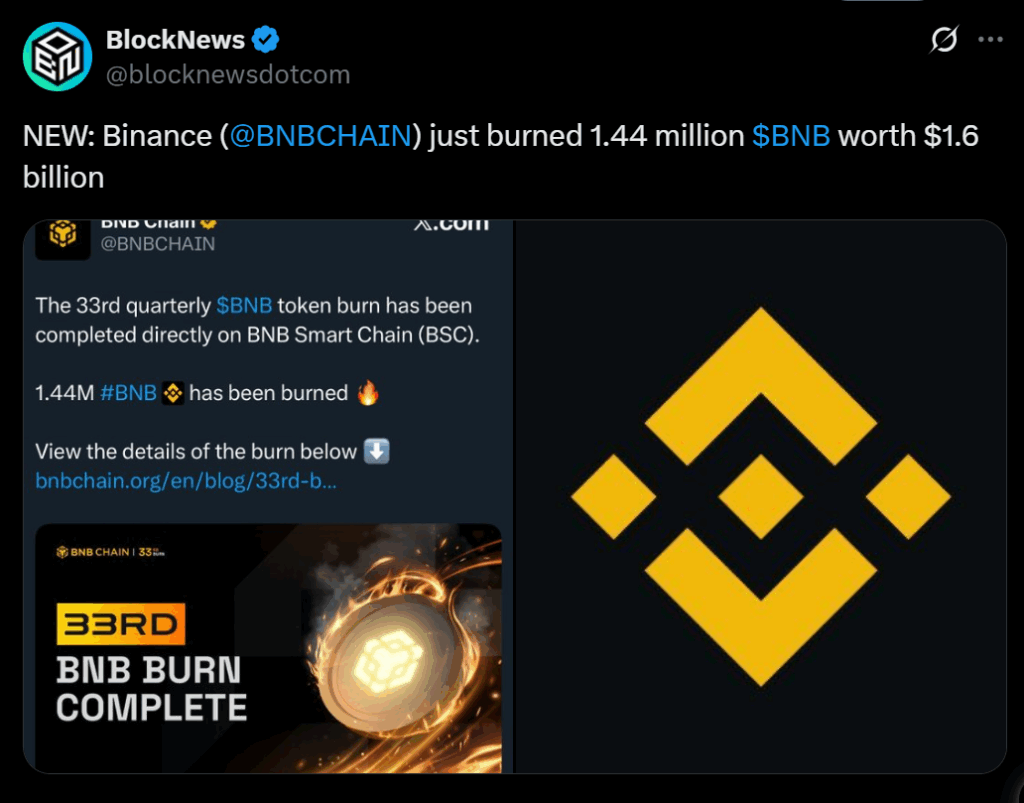Open the three-dot more options menu
Screen dimensions: 1024x803
pos(990,40)
